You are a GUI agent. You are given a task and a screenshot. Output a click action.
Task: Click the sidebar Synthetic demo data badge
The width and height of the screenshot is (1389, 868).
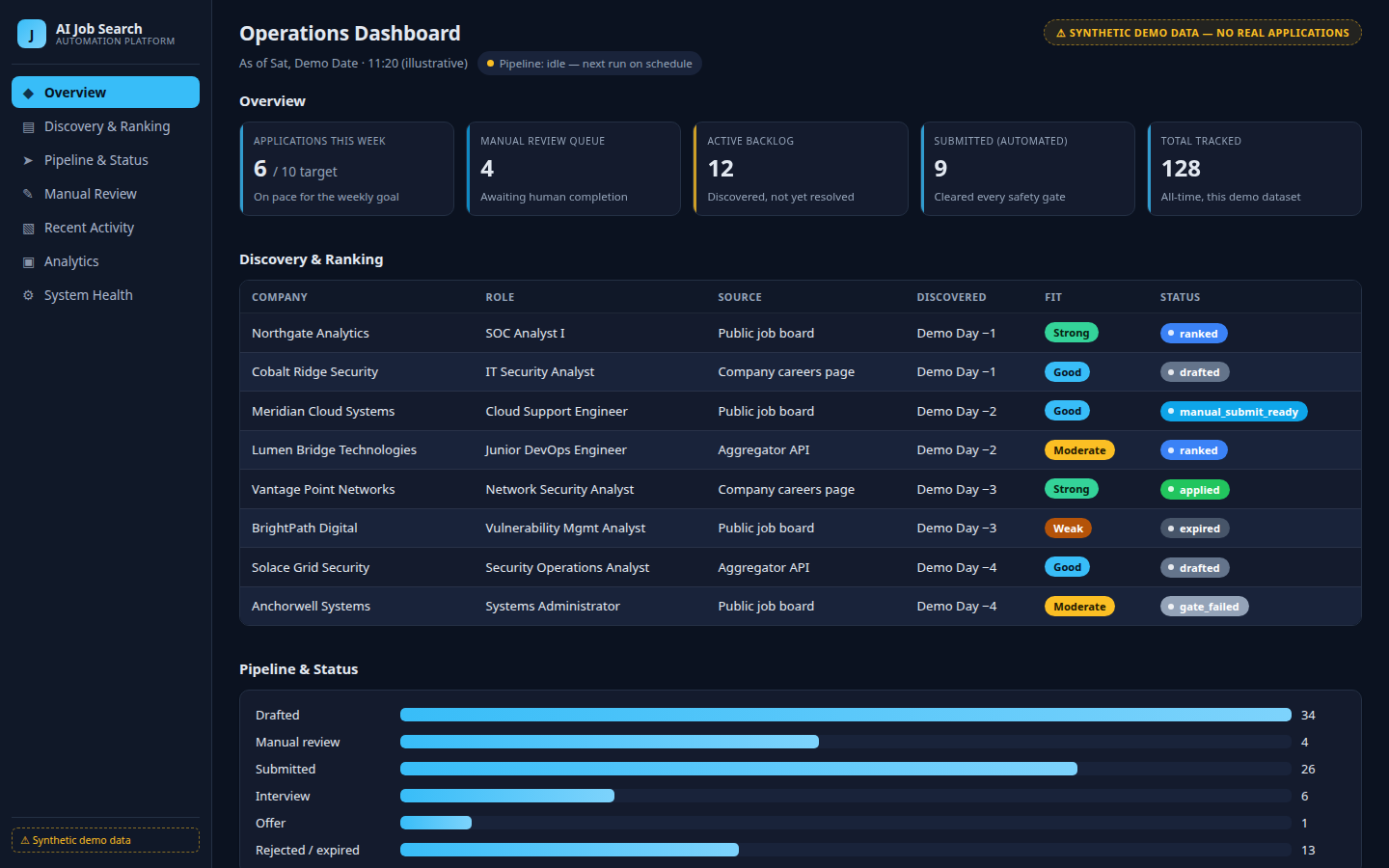coord(105,840)
